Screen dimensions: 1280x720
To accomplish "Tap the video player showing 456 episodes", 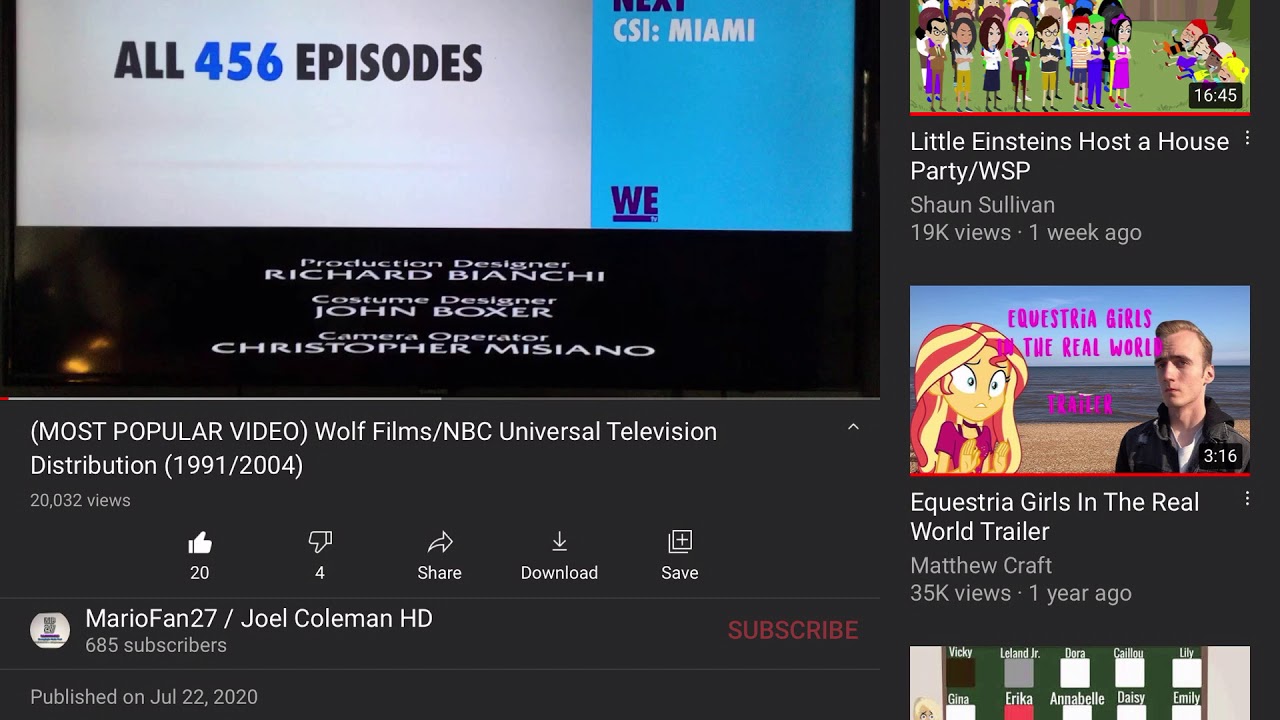I will (x=440, y=197).
